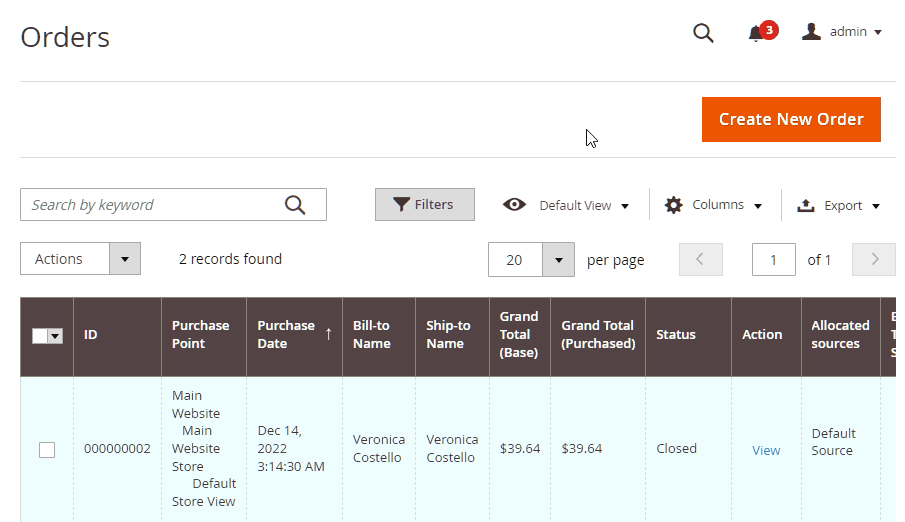Screen dimensions: 905x522
Task: Open the Filters panel
Action: (x=425, y=204)
